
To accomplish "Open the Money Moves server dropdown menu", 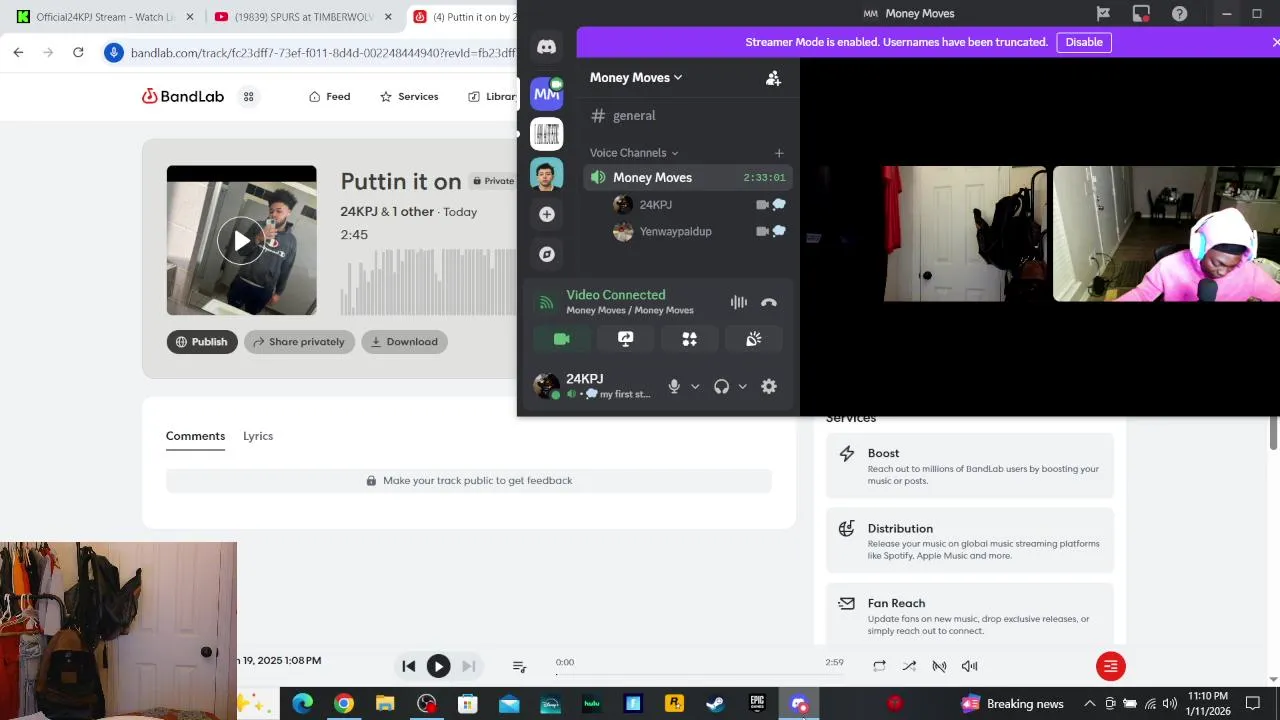I will point(636,78).
